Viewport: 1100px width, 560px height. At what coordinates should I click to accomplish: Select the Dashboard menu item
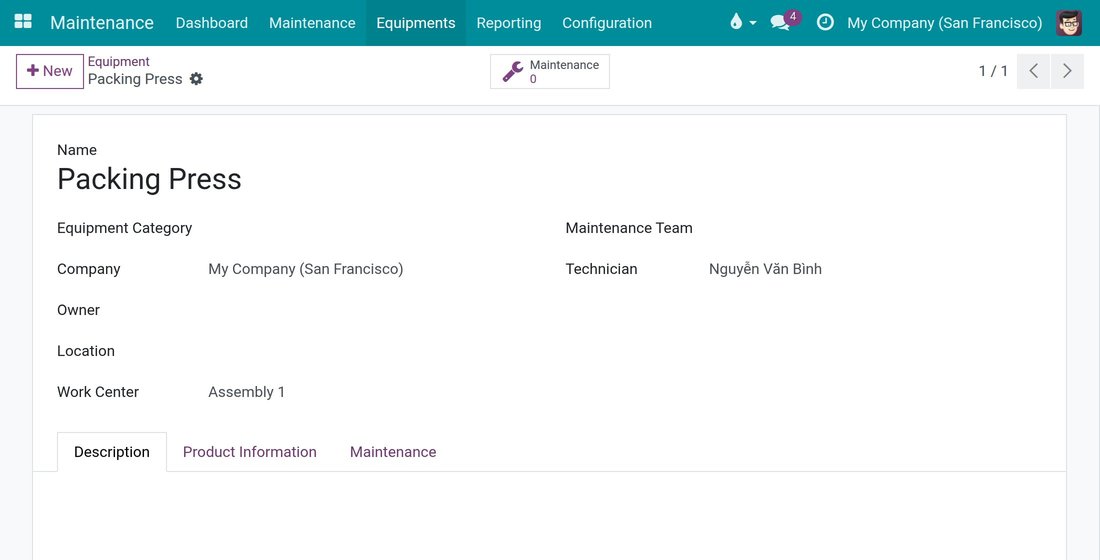pos(212,22)
